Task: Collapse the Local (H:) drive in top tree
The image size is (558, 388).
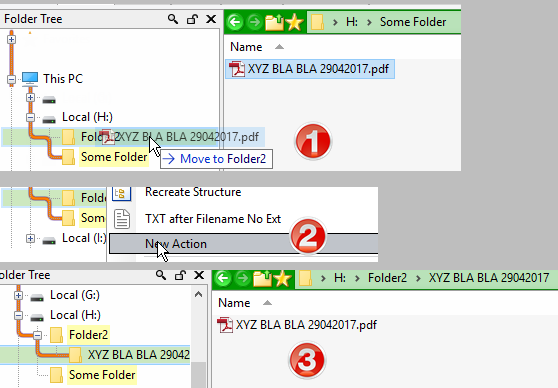Action: [31, 117]
